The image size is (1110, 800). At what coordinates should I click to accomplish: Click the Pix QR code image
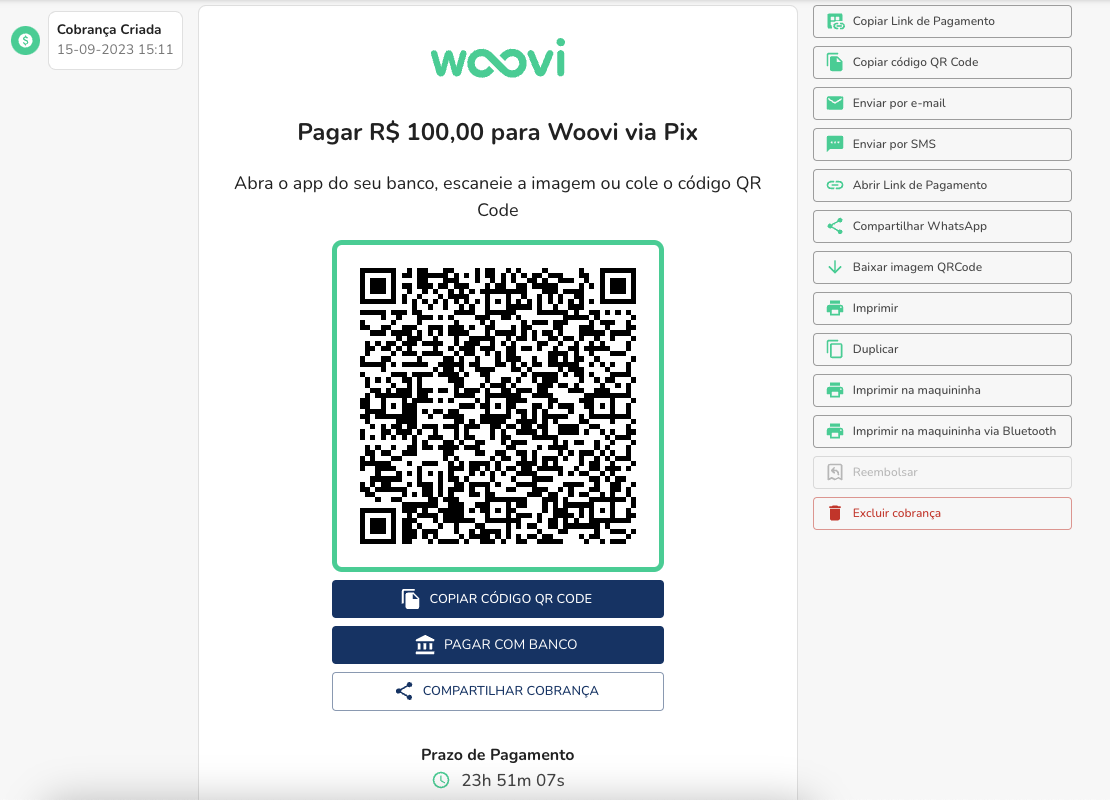pyautogui.click(x=498, y=406)
